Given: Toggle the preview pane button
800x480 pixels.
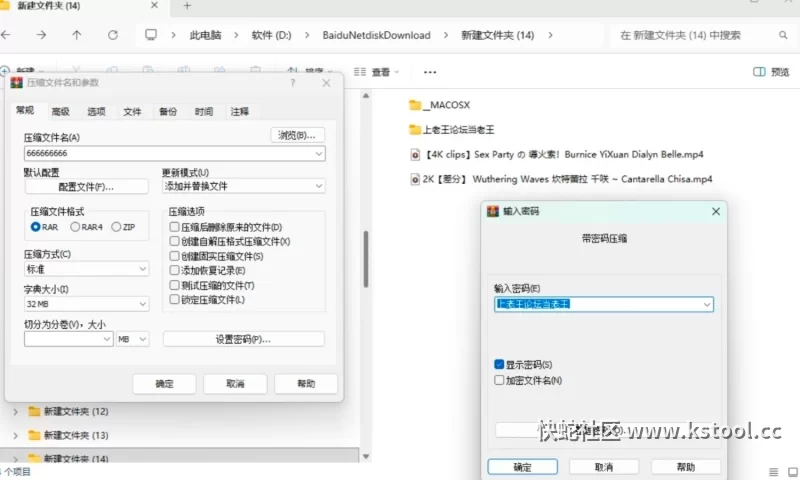Looking at the screenshot, I should 771,72.
